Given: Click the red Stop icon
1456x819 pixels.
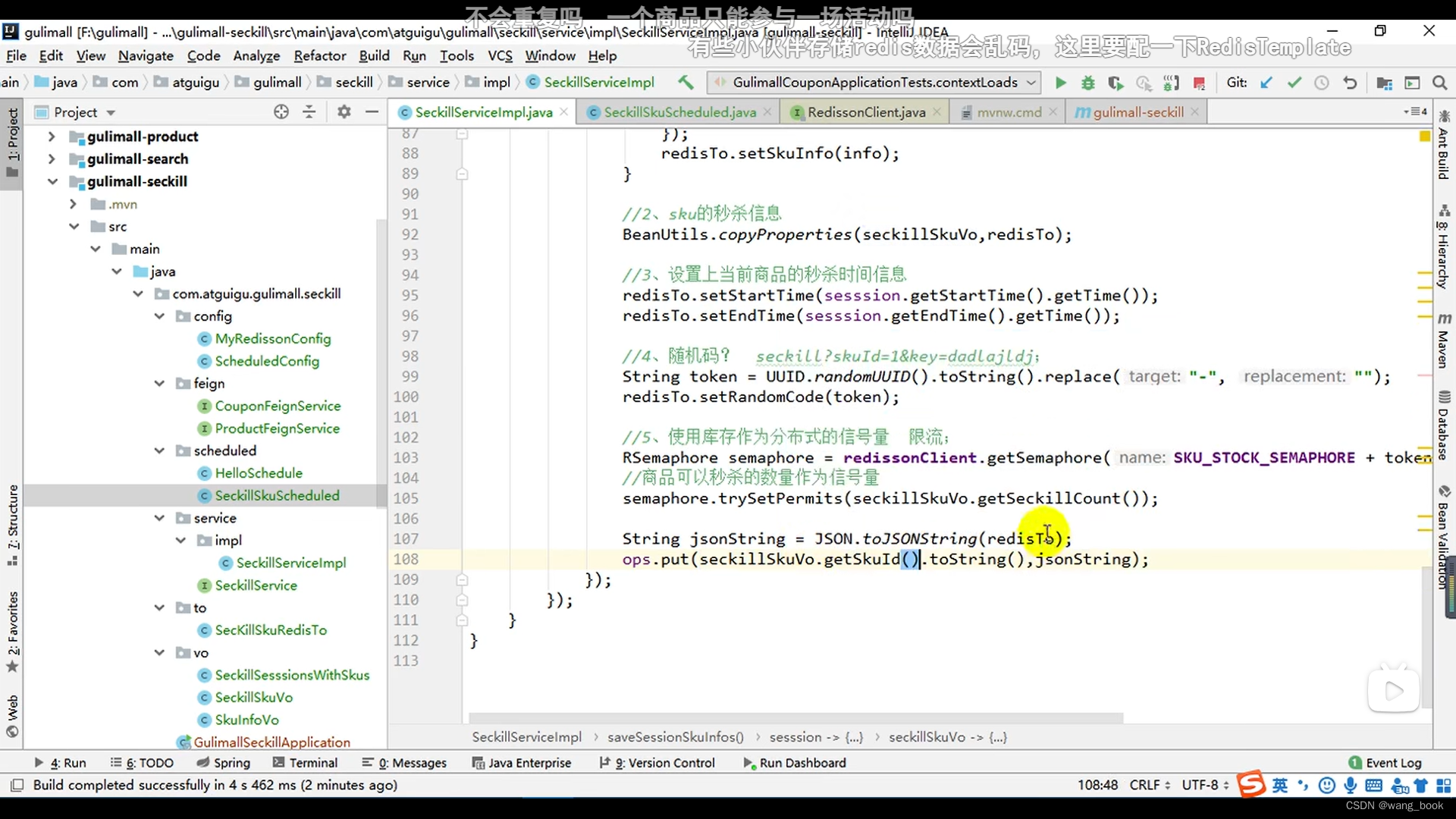Looking at the screenshot, I should click(x=1199, y=83).
